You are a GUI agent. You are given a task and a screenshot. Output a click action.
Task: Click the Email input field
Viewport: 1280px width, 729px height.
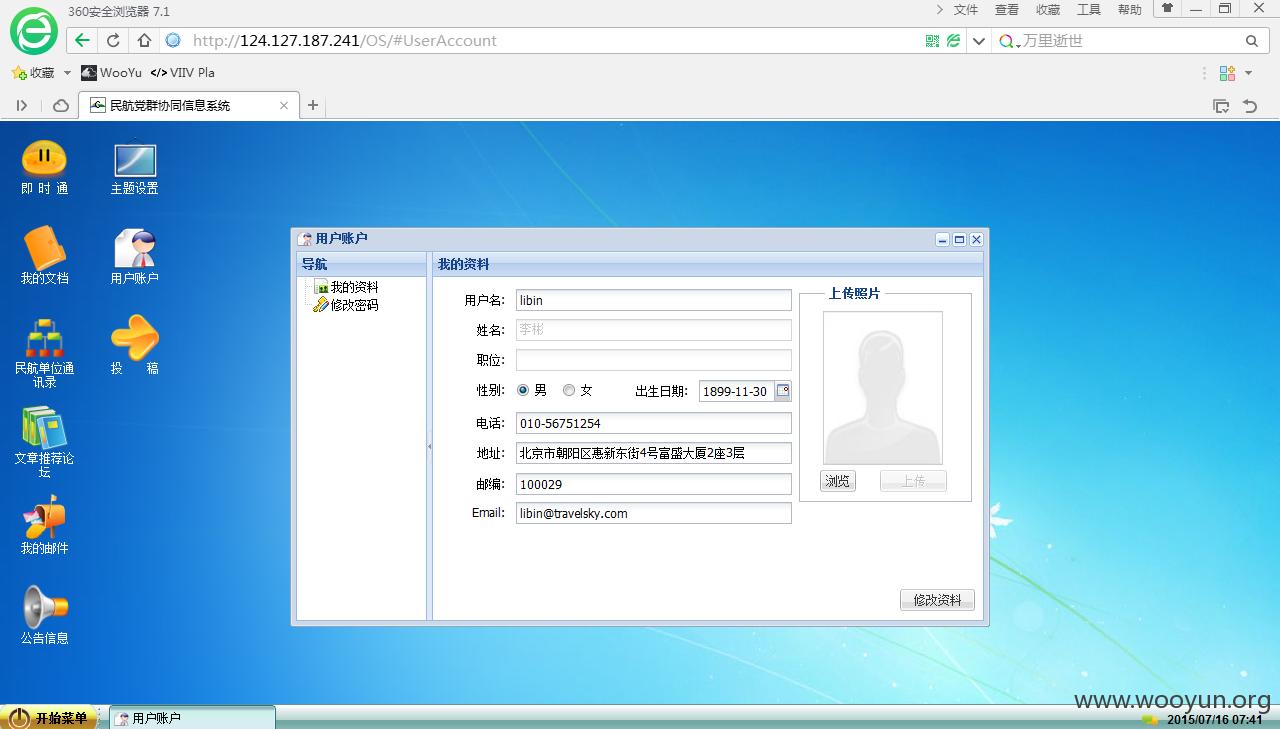tap(654, 513)
